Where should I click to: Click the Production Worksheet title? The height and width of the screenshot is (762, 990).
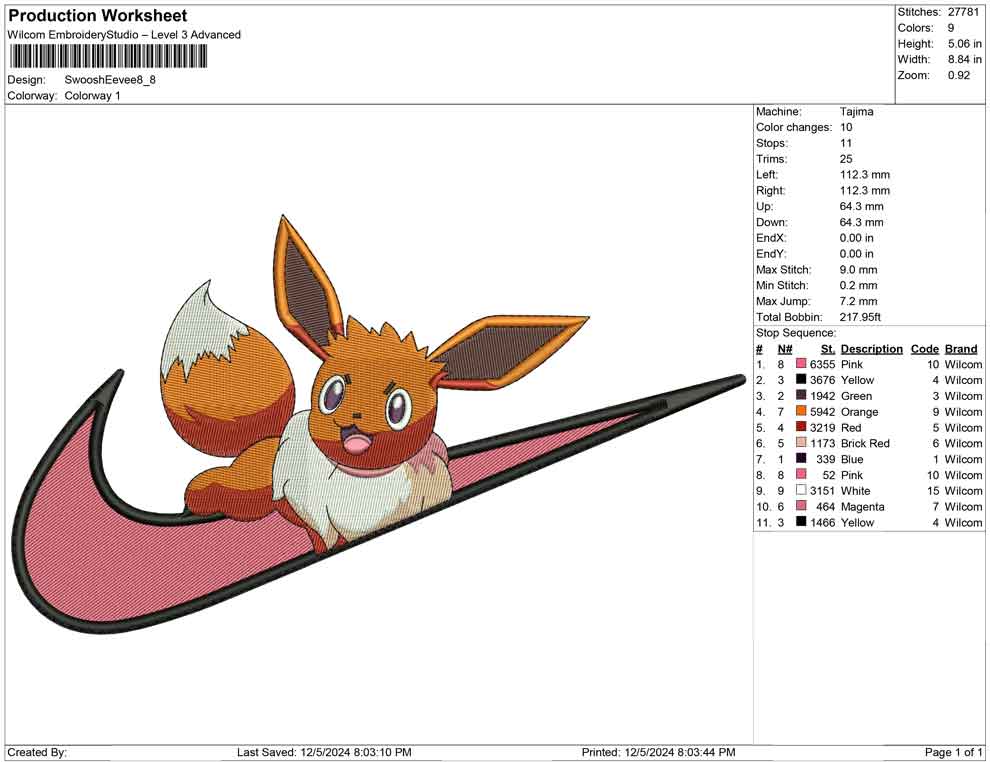point(97,16)
